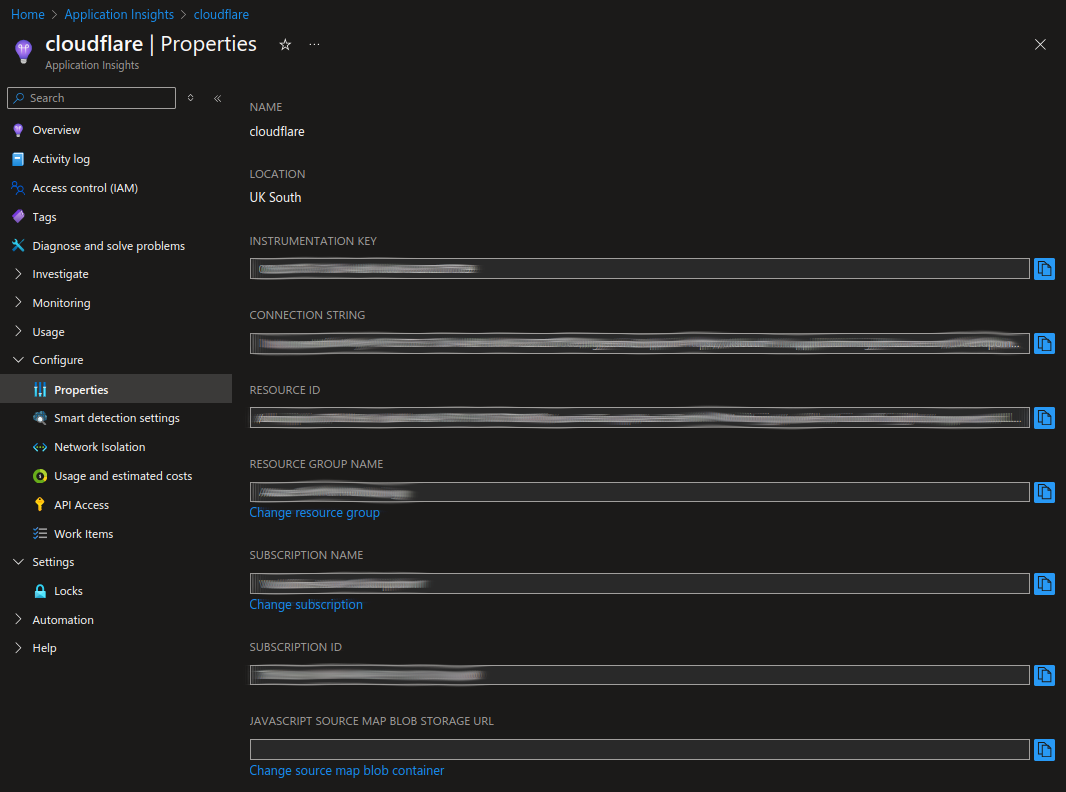The width and height of the screenshot is (1066, 792).
Task: Click the JavaScript source map URL field
Action: [639, 749]
